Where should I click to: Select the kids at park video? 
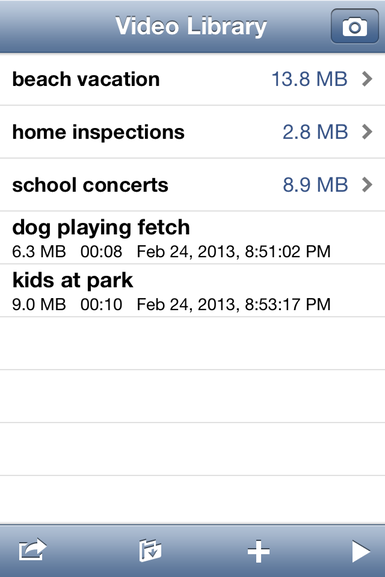[x=192, y=290]
